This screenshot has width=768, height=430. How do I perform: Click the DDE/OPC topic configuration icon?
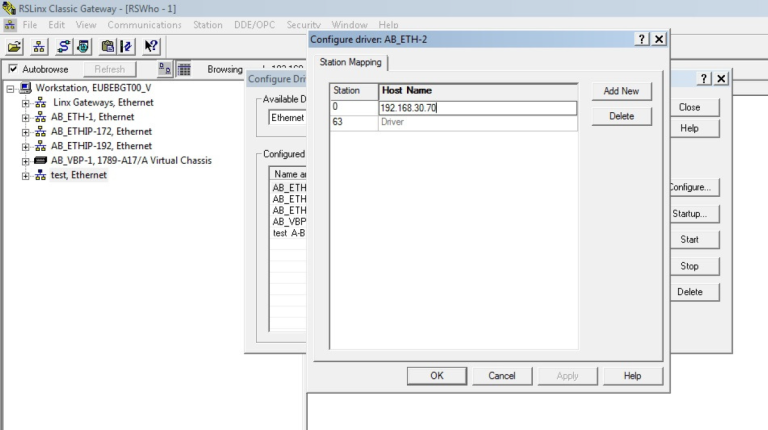(x=126, y=47)
